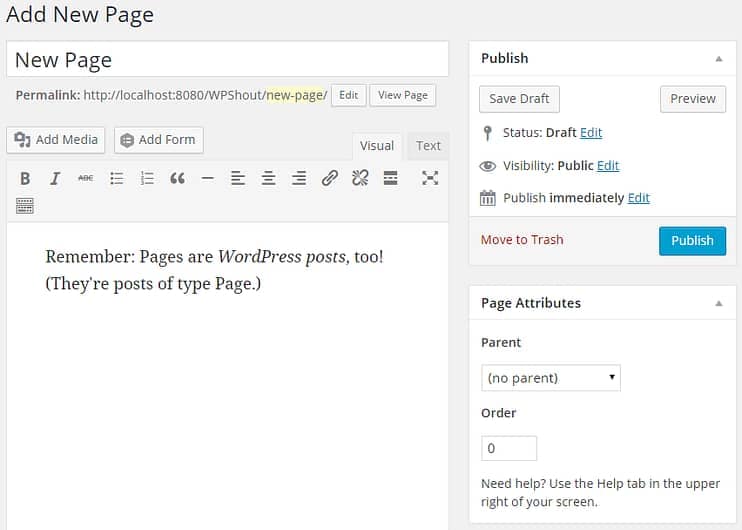Enable distraction-free fullscreen mode
This screenshot has width=742, height=530.
click(x=430, y=179)
